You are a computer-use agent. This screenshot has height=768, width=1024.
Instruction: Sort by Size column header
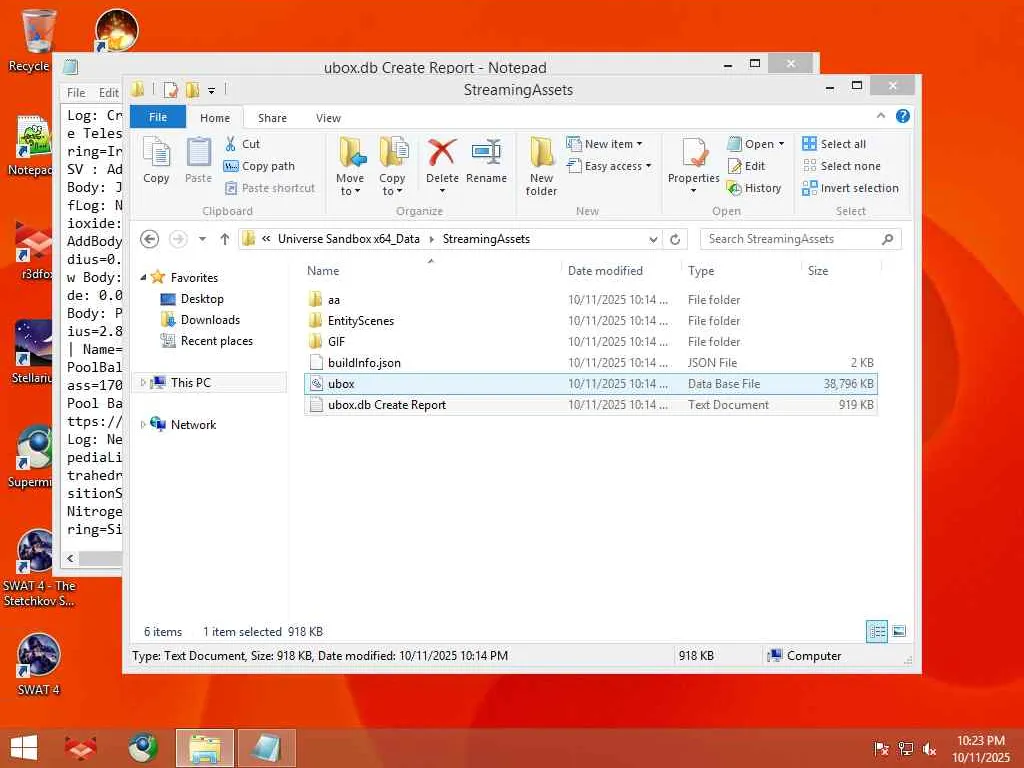pyautogui.click(x=841, y=270)
